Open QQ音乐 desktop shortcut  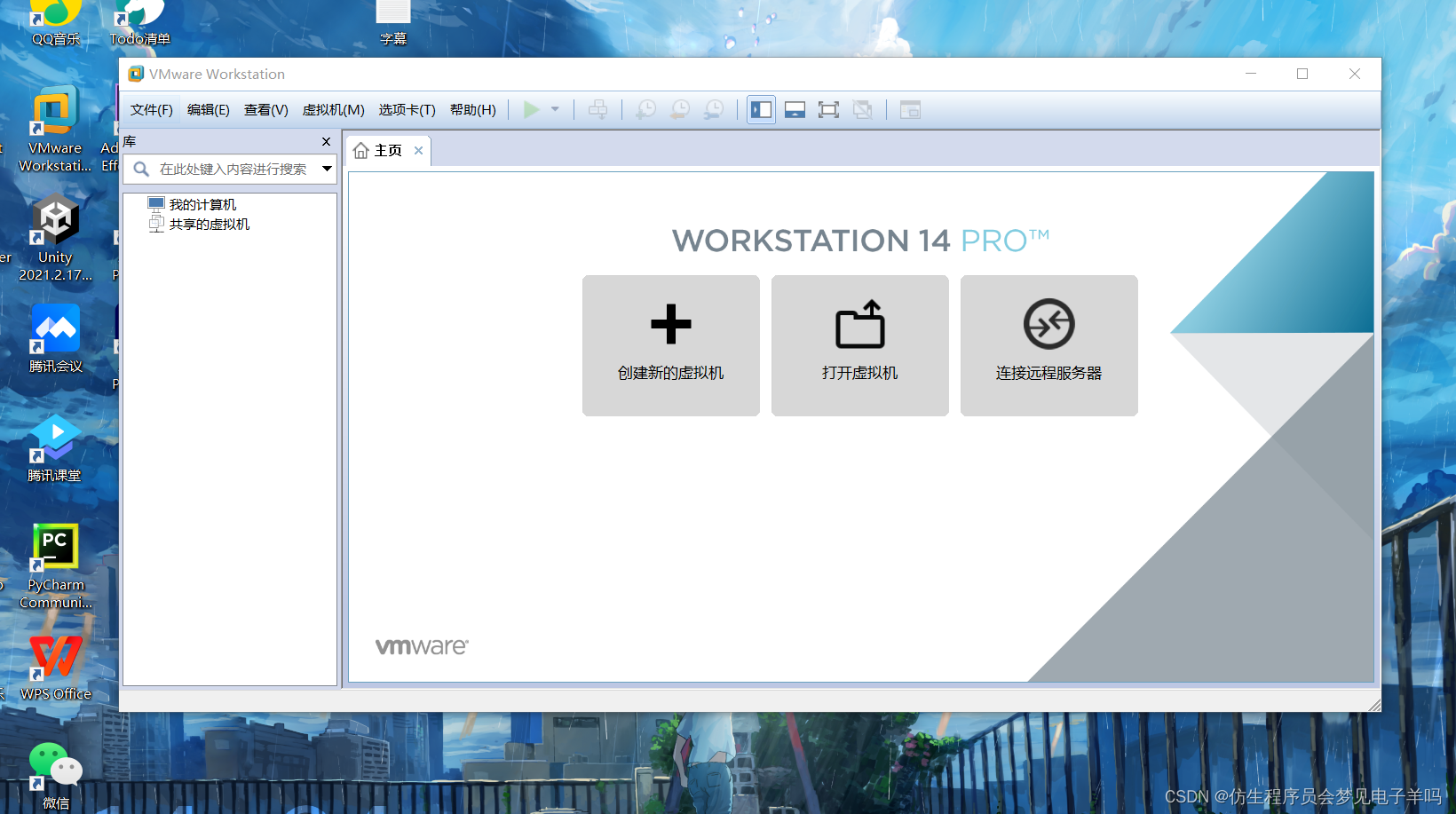coord(56,22)
